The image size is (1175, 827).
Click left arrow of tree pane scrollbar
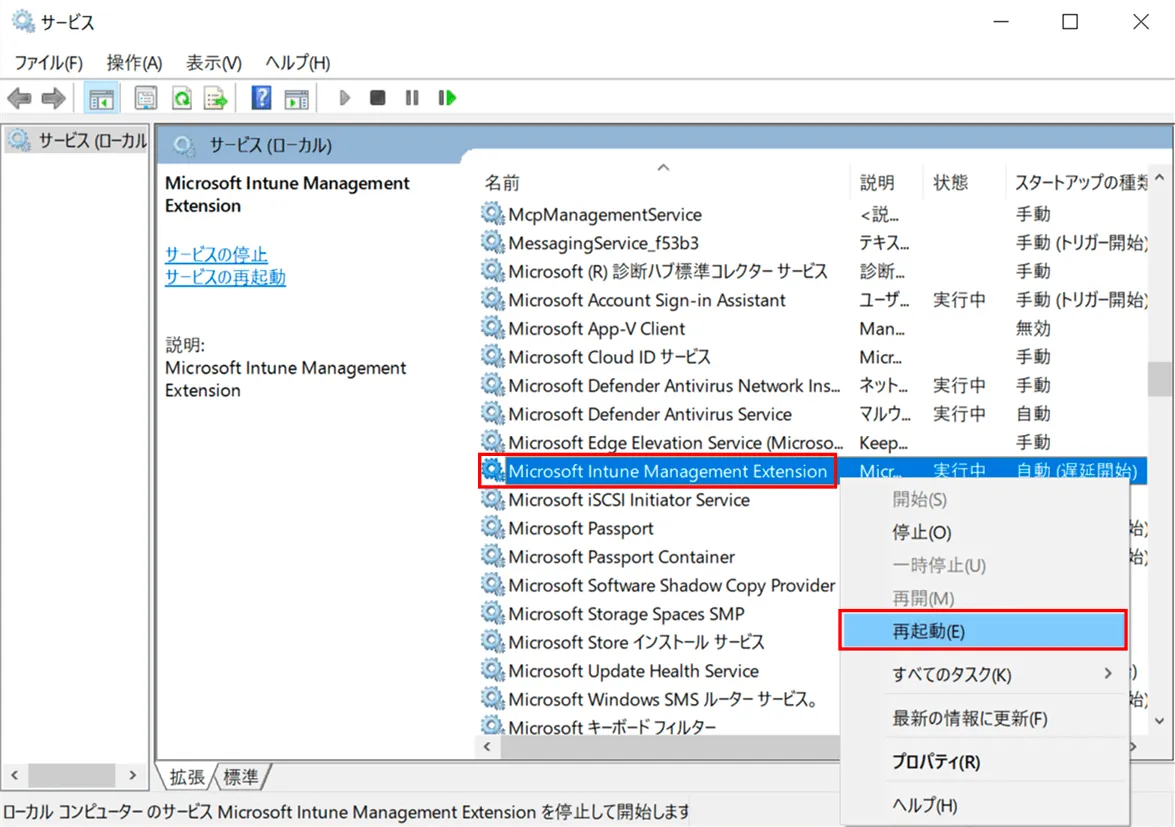coord(13,775)
